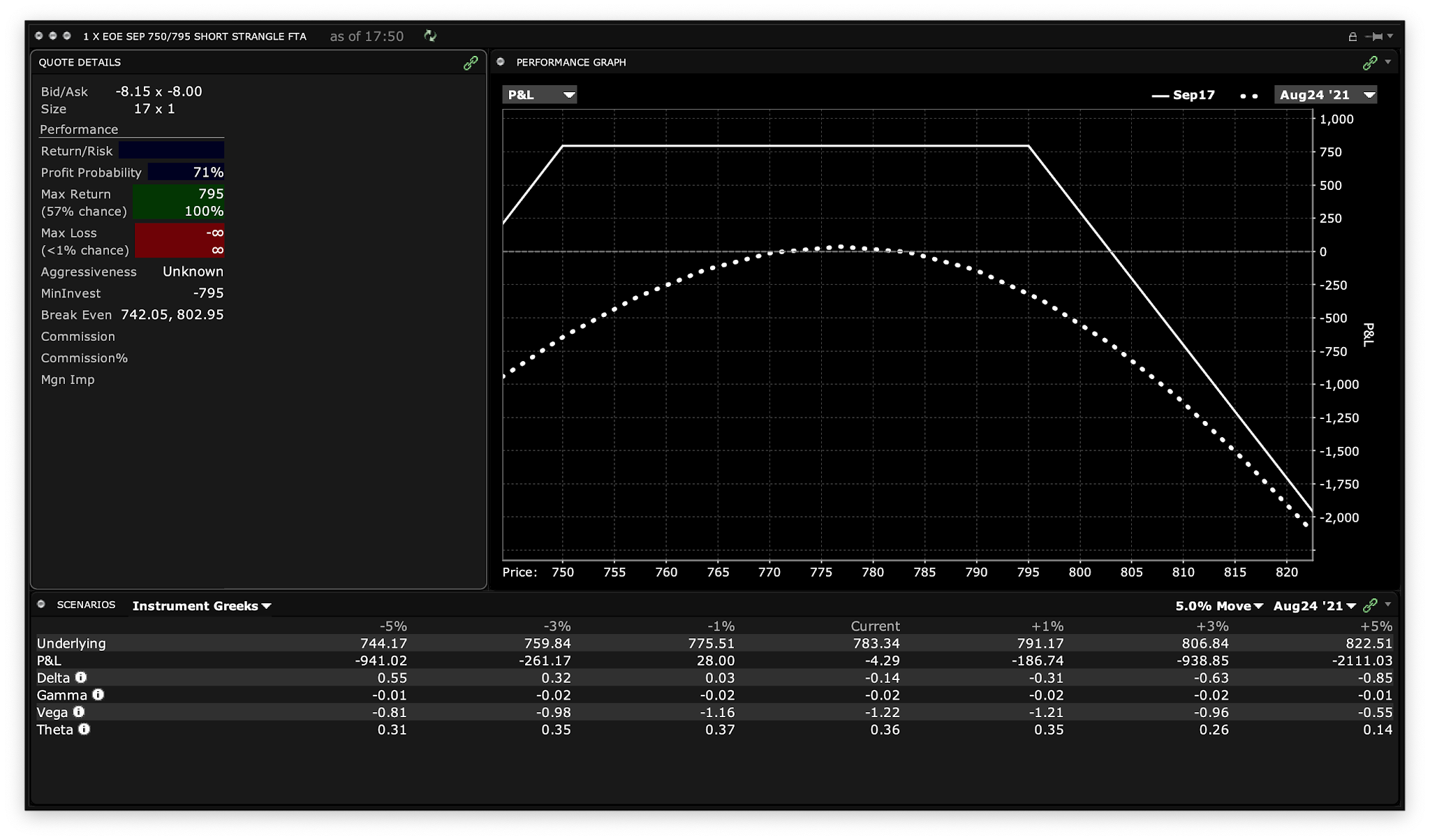1430x840 pixels.
Task: Click the SCENARIOS panel title
Action: point(86,605)
